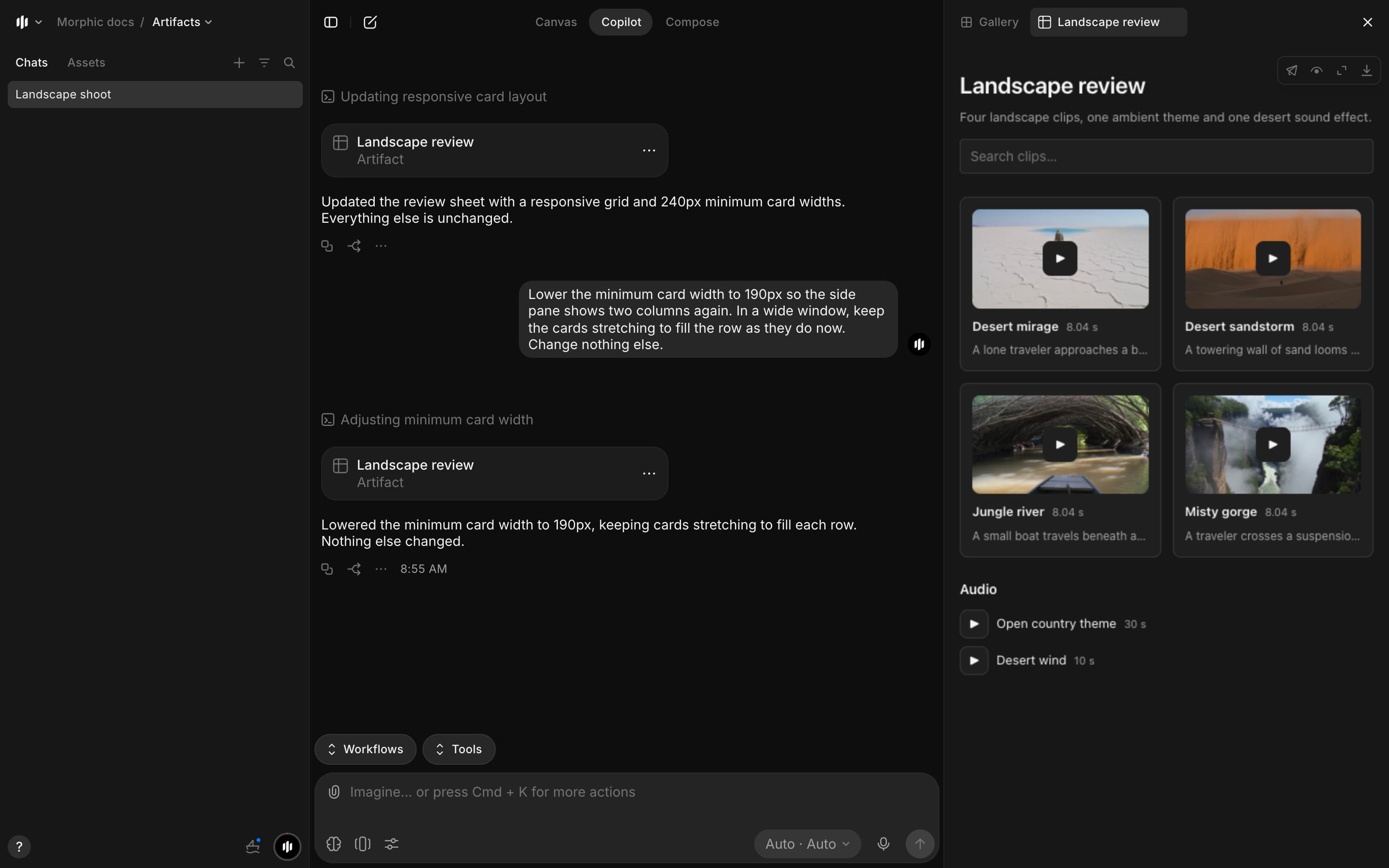Image resolution: width=1389 pixels, height=868 pixels.
Task: Click the Desert mirage card title
Action: [1015, 326]
